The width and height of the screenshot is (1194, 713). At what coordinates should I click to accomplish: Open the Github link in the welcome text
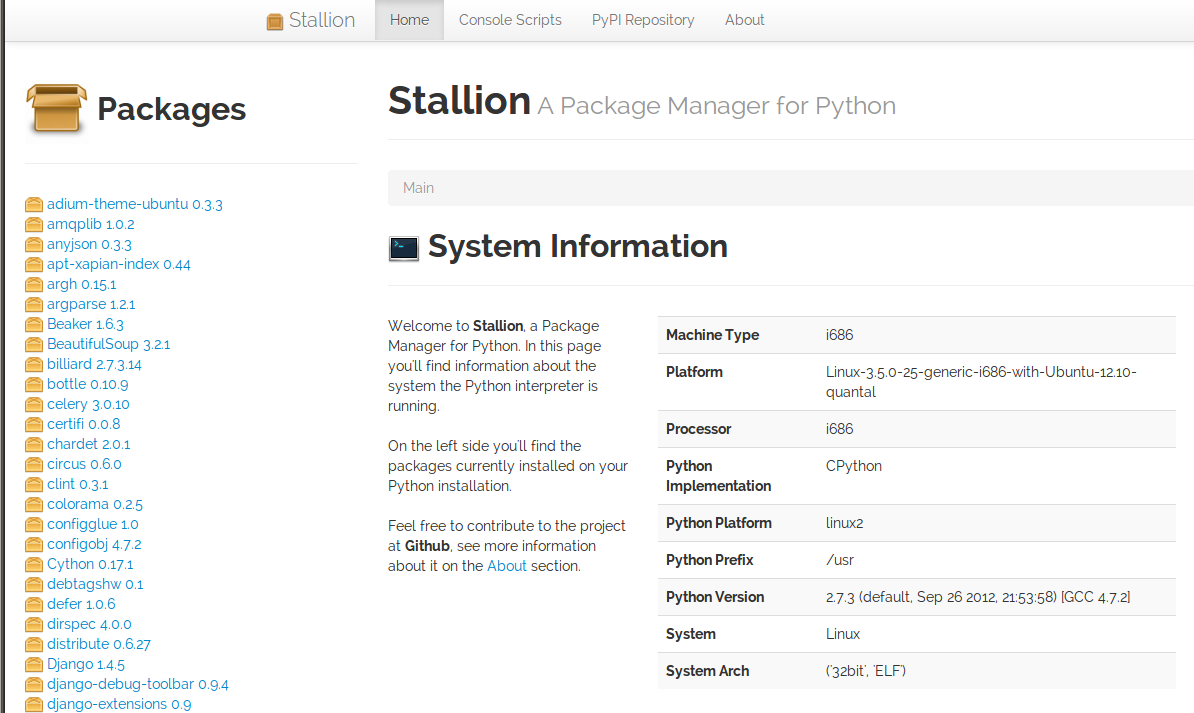click(x=427, y=546)
